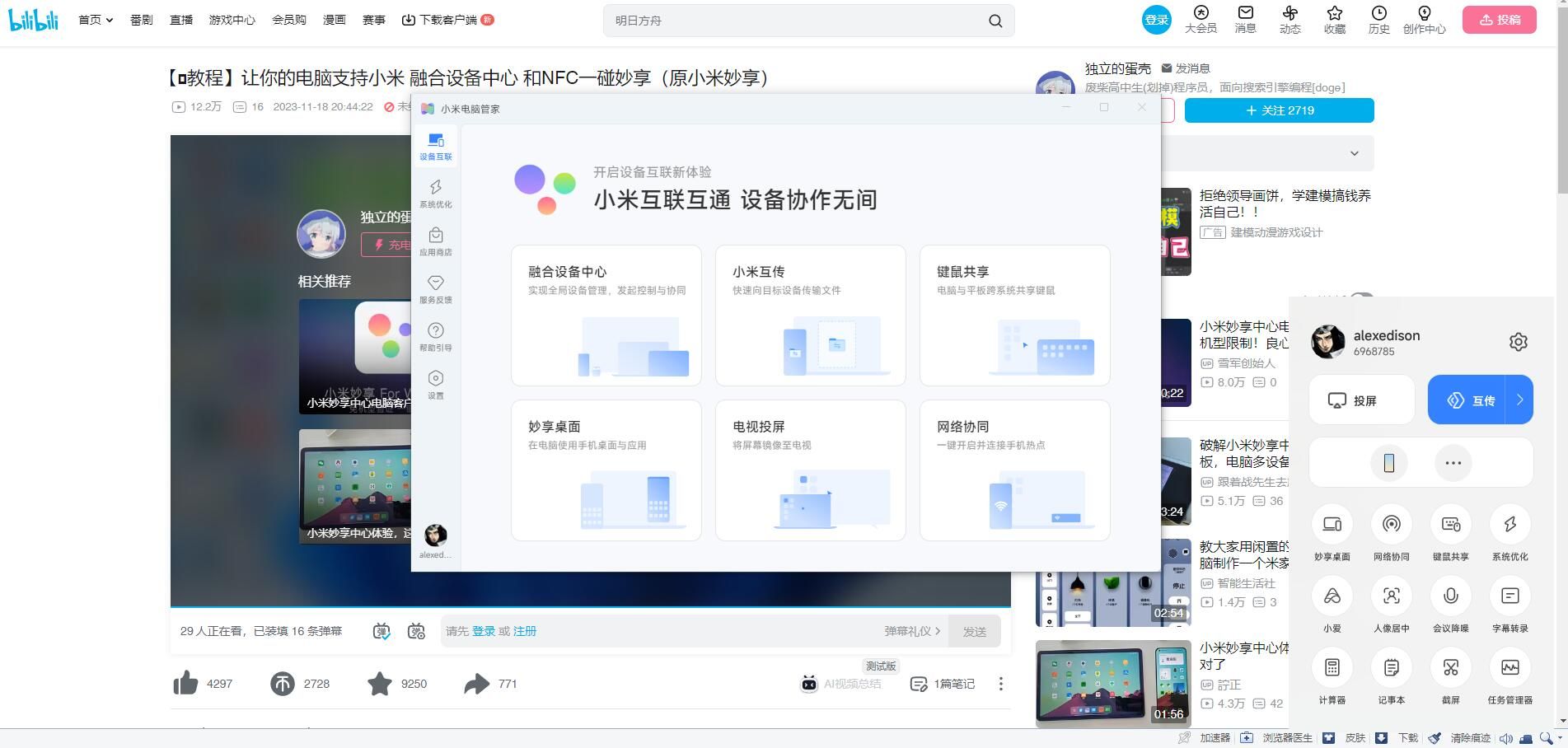Like the video with thumbs-up icon
Screen dimensions: 1568x748
click(x=186, y=684)
